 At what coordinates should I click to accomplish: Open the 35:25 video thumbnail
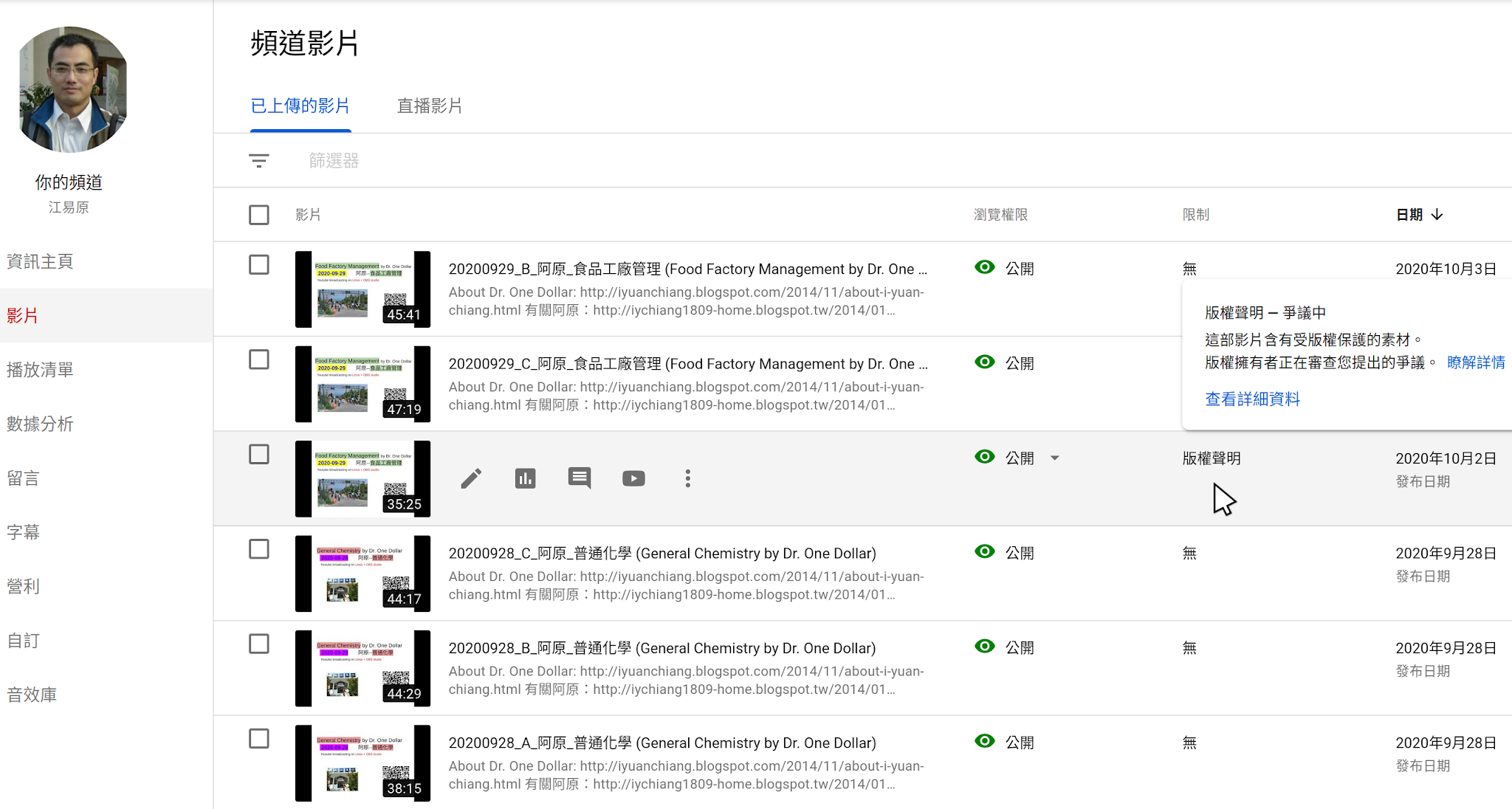coord(362,479)
